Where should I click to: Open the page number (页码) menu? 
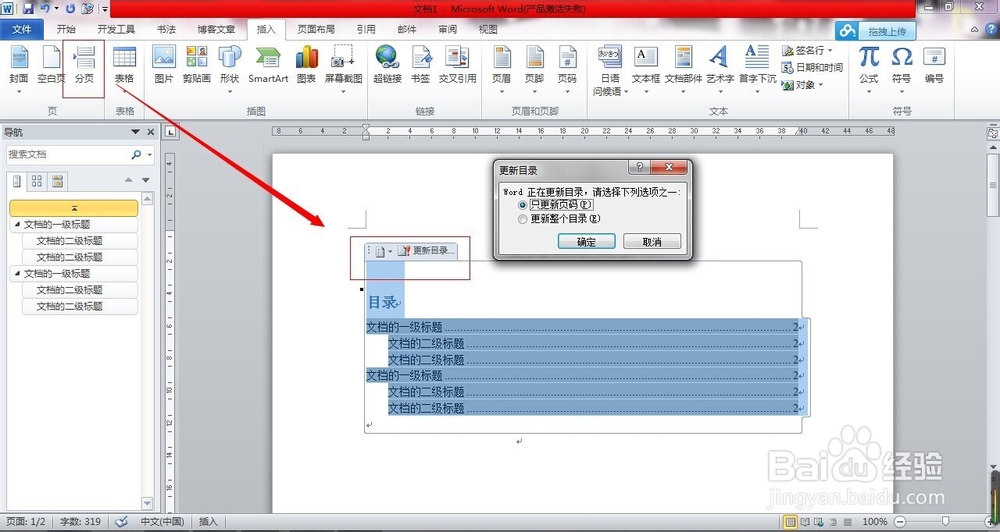point(567,68)
